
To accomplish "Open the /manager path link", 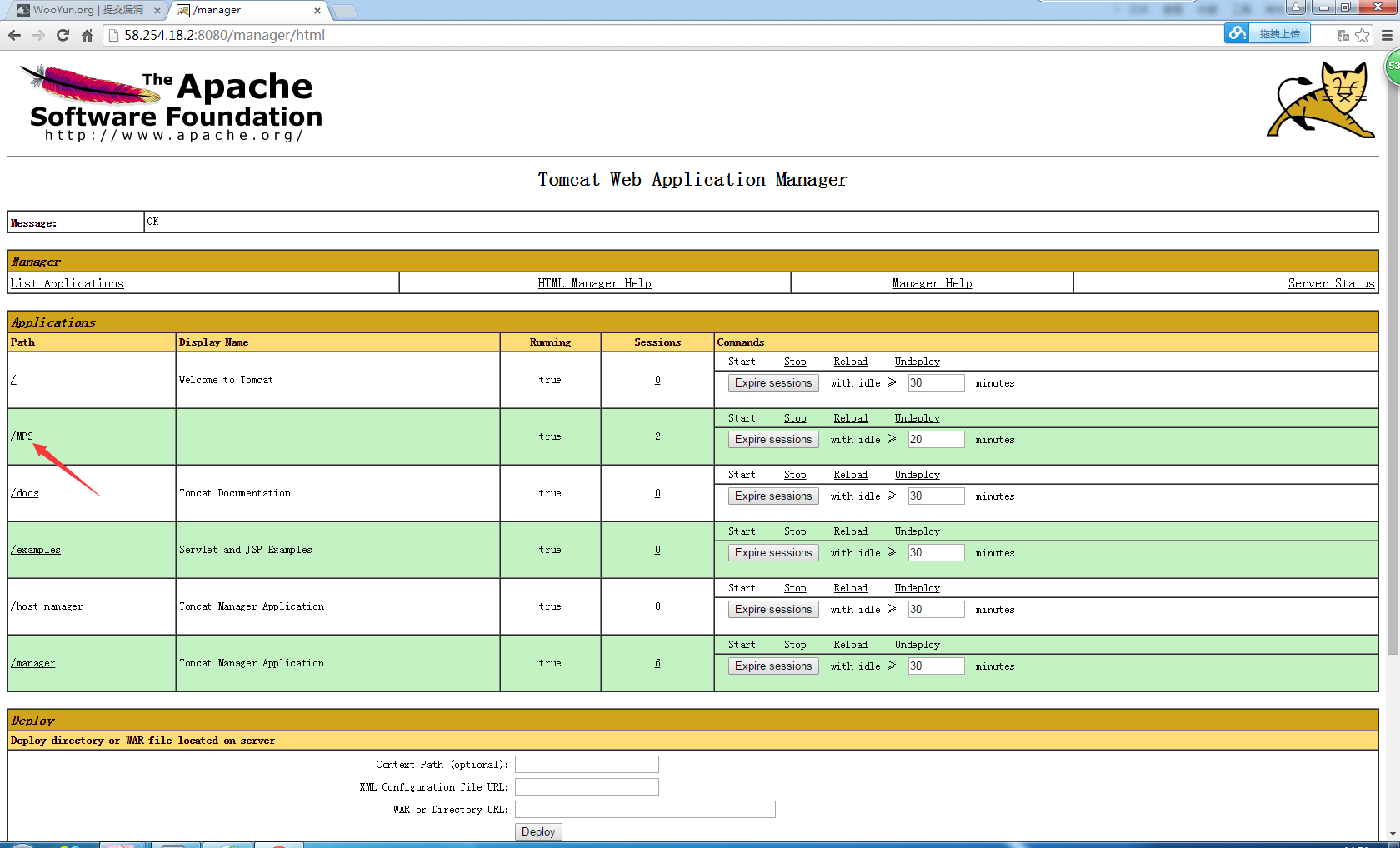I will pyautogui.click(x=32, y=663).
